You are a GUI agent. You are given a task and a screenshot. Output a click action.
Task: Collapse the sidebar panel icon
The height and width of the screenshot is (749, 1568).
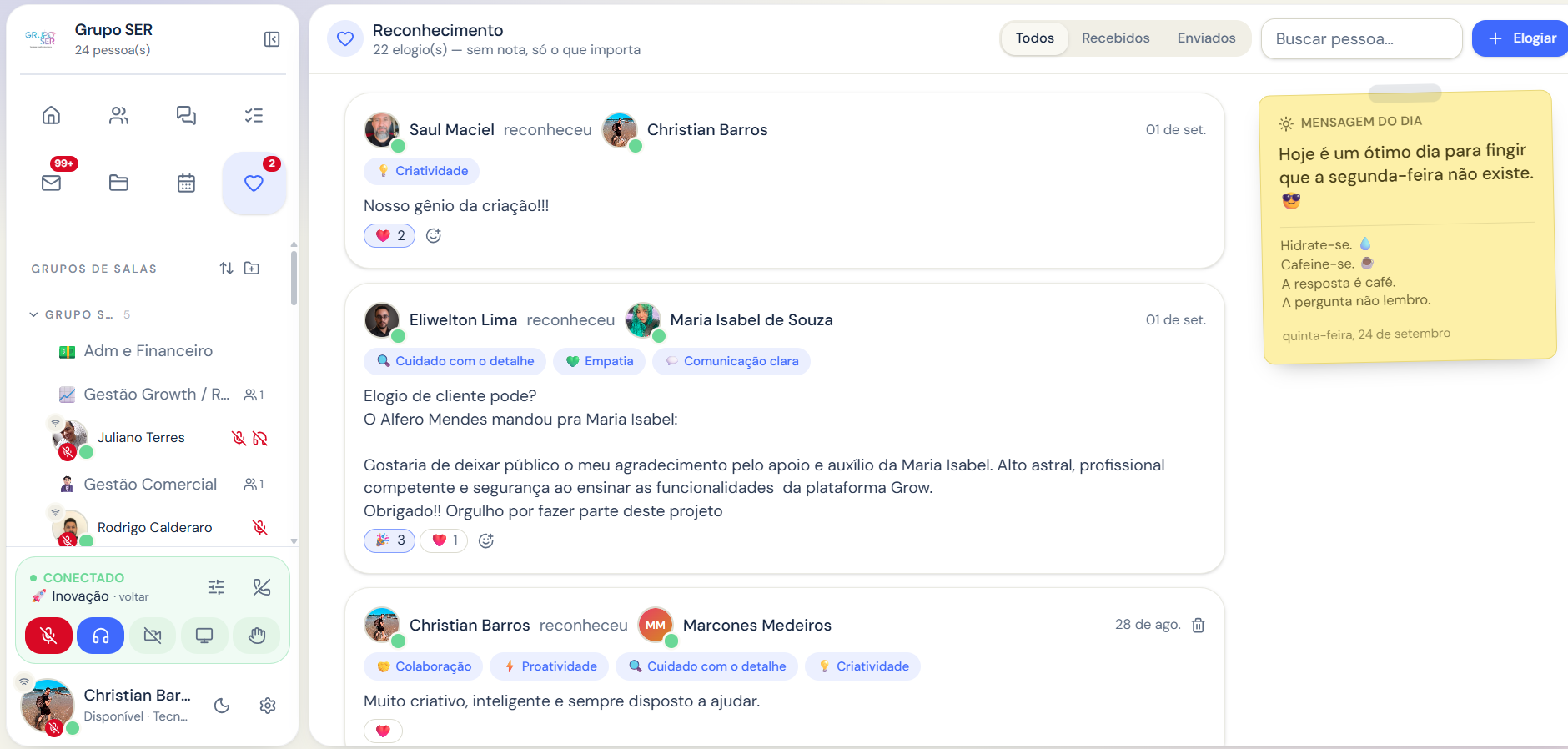click(272, 39)
